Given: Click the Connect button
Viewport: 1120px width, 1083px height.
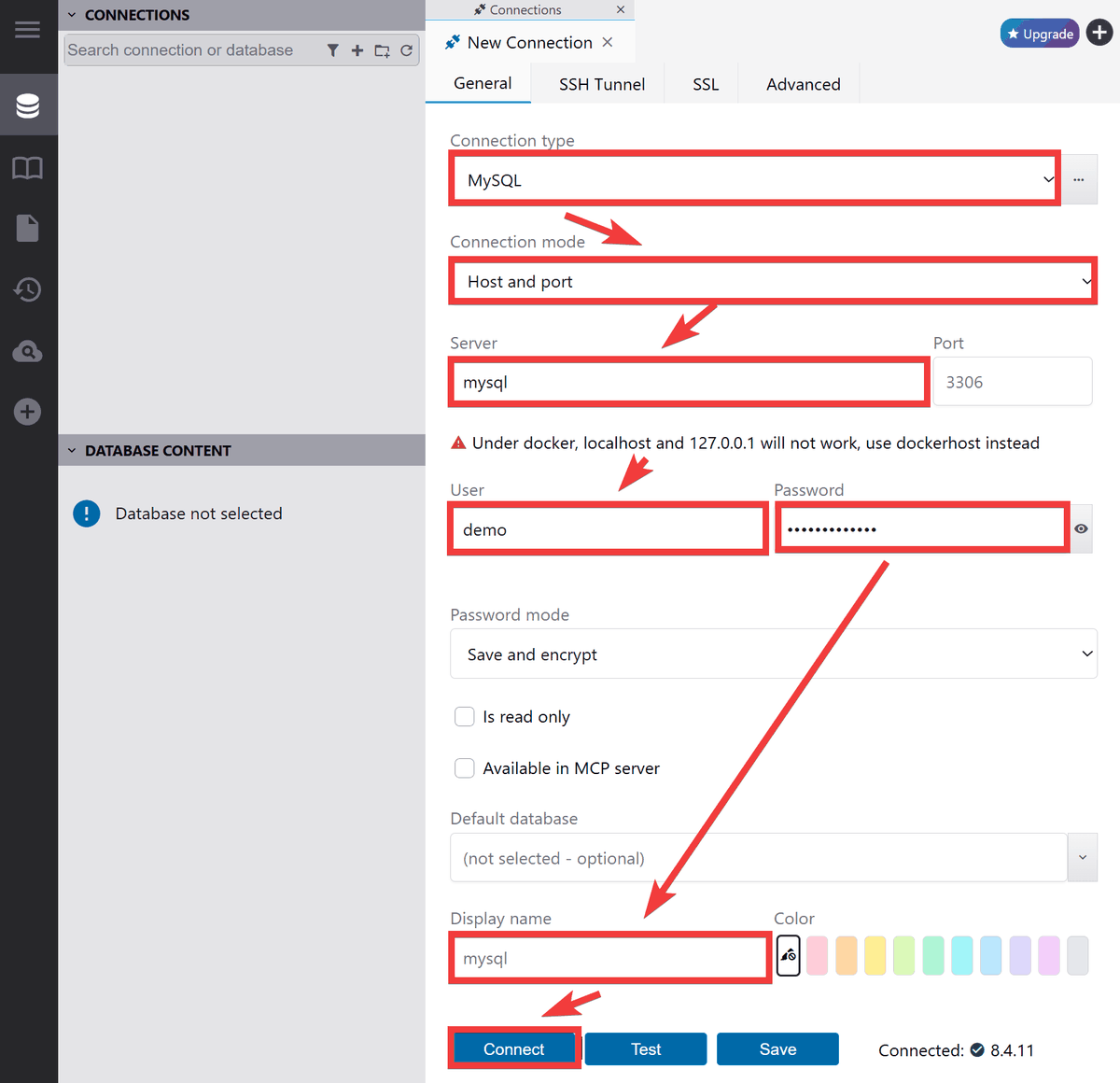Looking at the screenshot, I should pos(513,1049).
